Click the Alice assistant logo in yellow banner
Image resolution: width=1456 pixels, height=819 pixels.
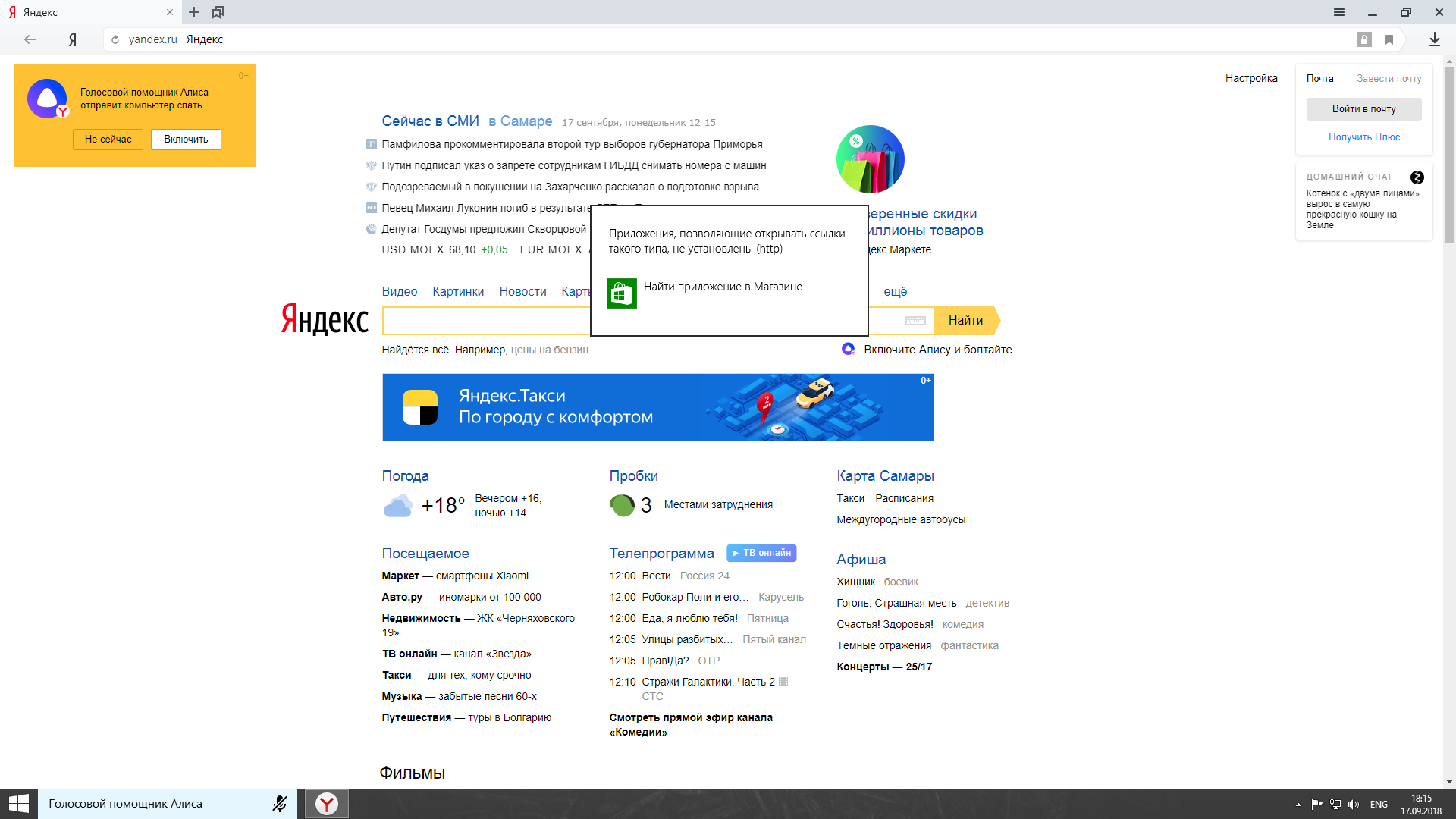tap(48, 99)
